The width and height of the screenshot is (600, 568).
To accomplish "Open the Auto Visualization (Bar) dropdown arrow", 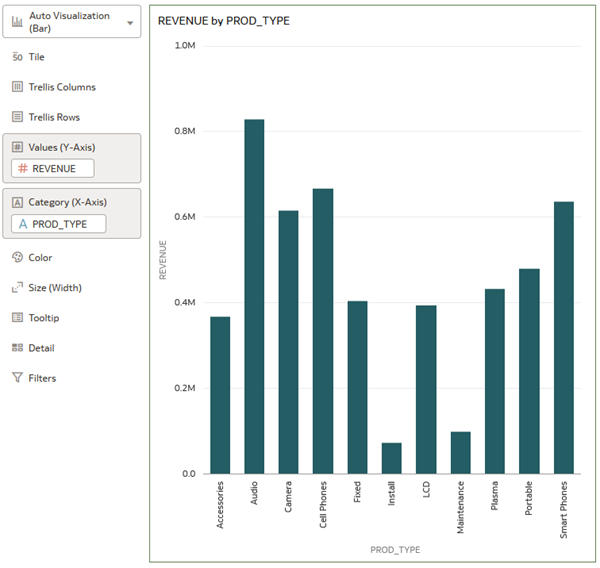I will point(130,23).
